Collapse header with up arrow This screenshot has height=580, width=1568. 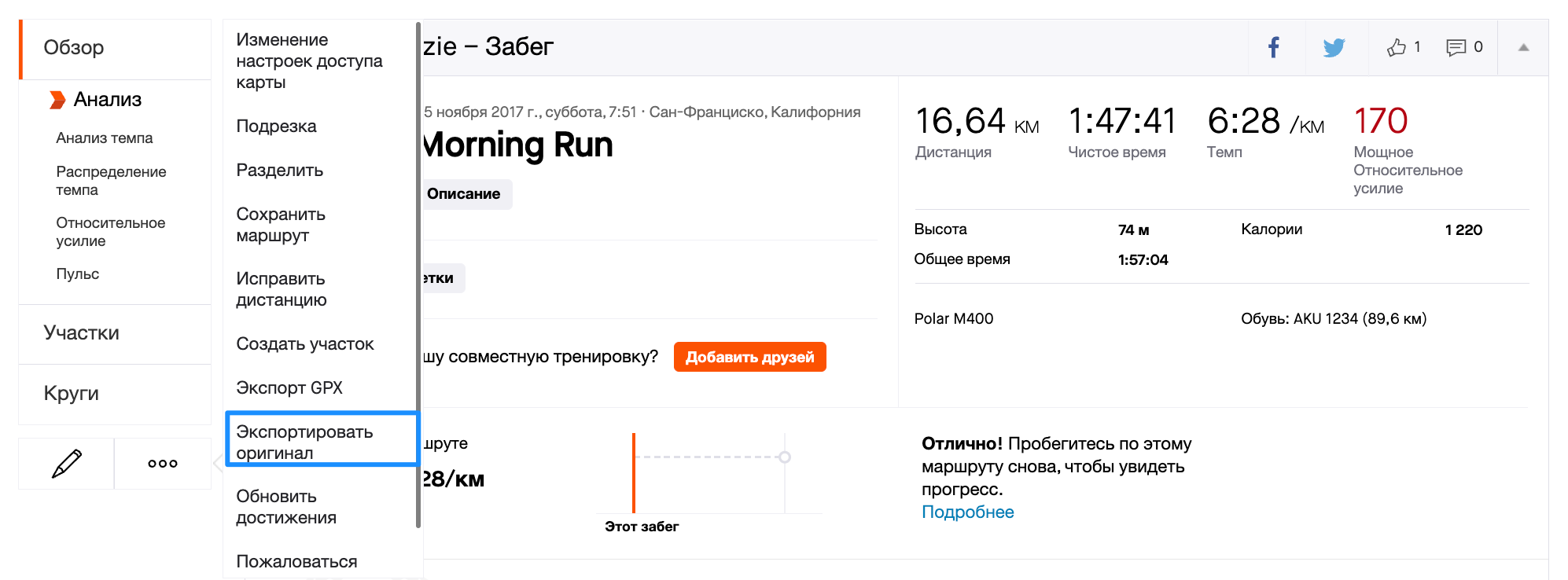coord(1523,47)
